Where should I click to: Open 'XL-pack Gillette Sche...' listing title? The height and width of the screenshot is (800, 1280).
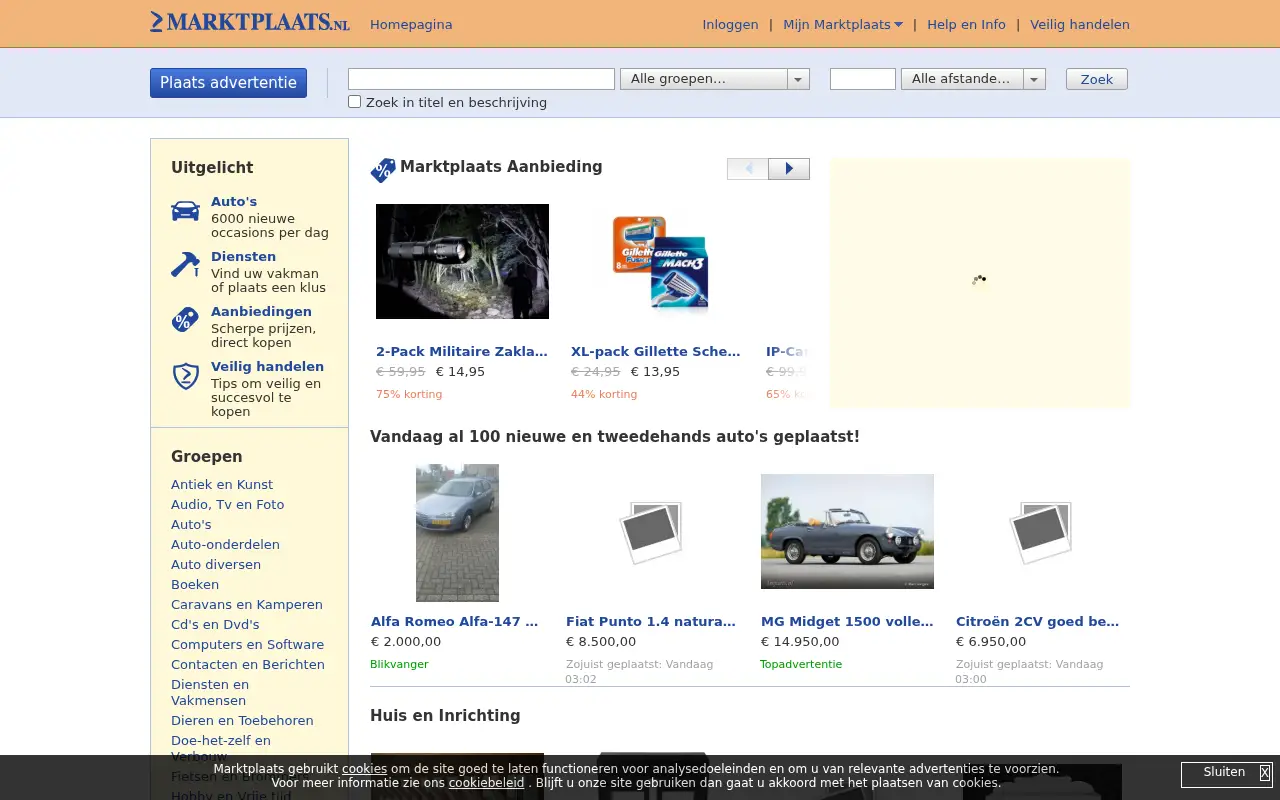[x=656, y=352]
